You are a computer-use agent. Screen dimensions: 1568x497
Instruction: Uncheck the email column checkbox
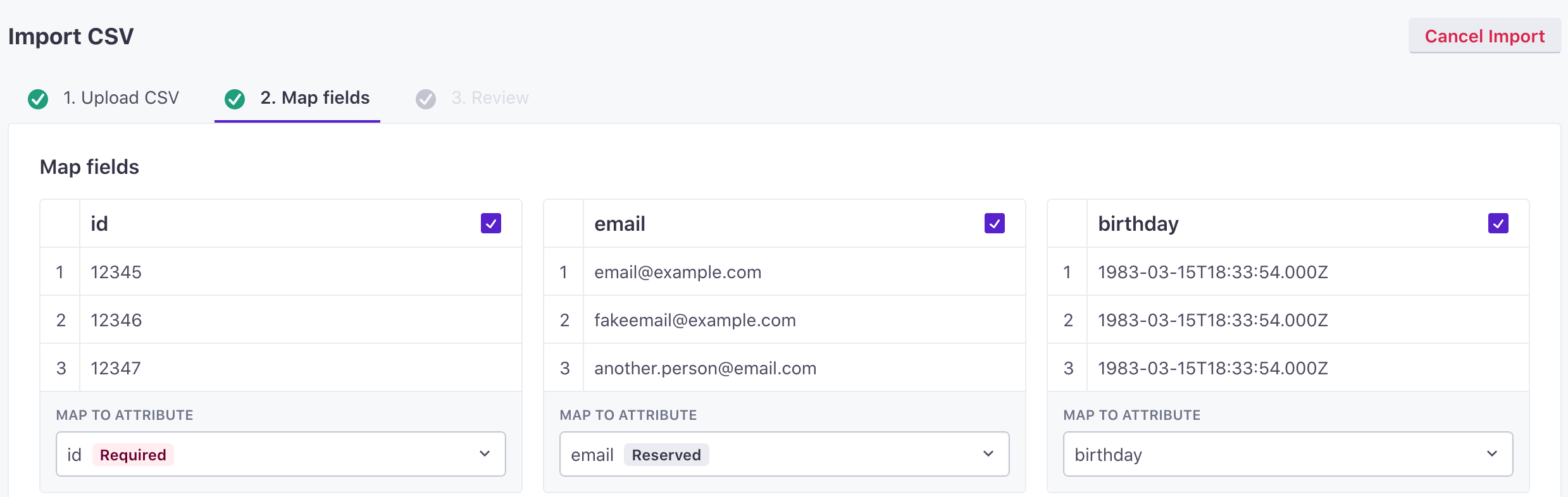[x=995, y=223]
